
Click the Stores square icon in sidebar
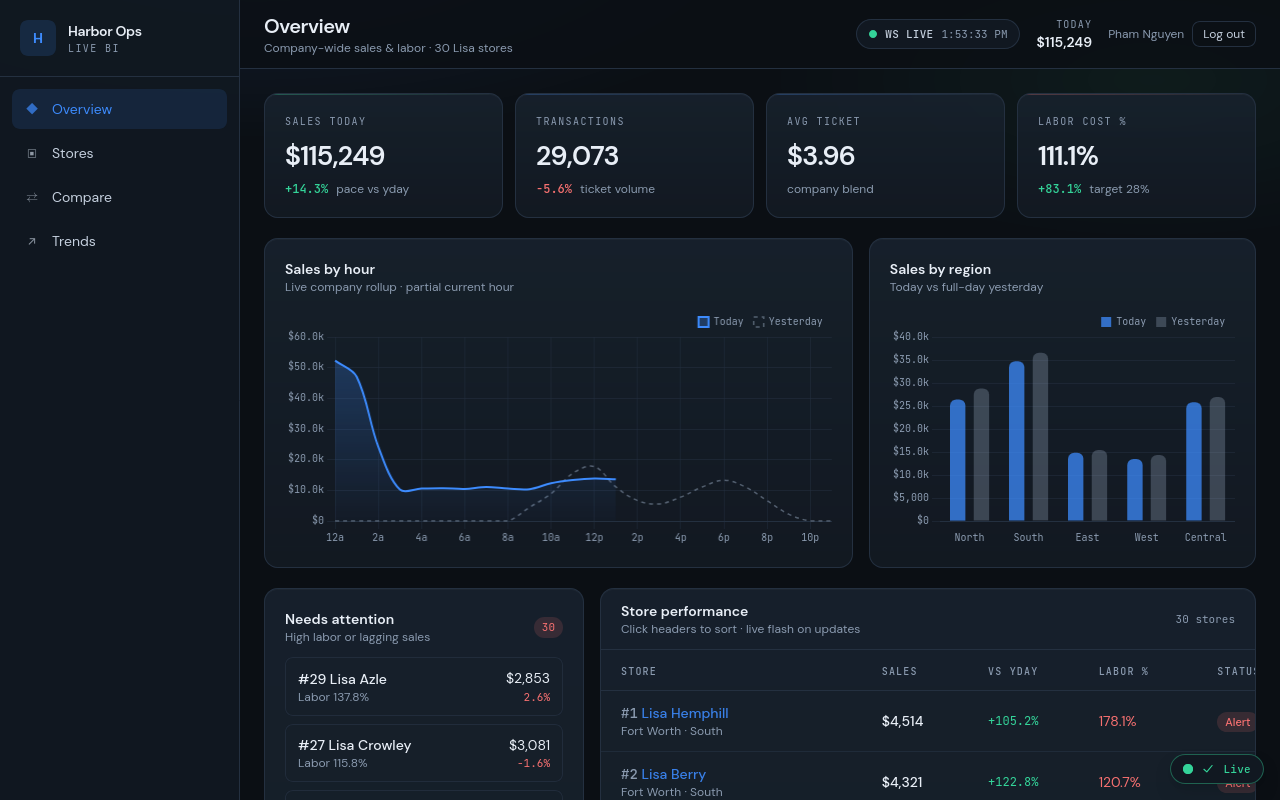point(32,153)
